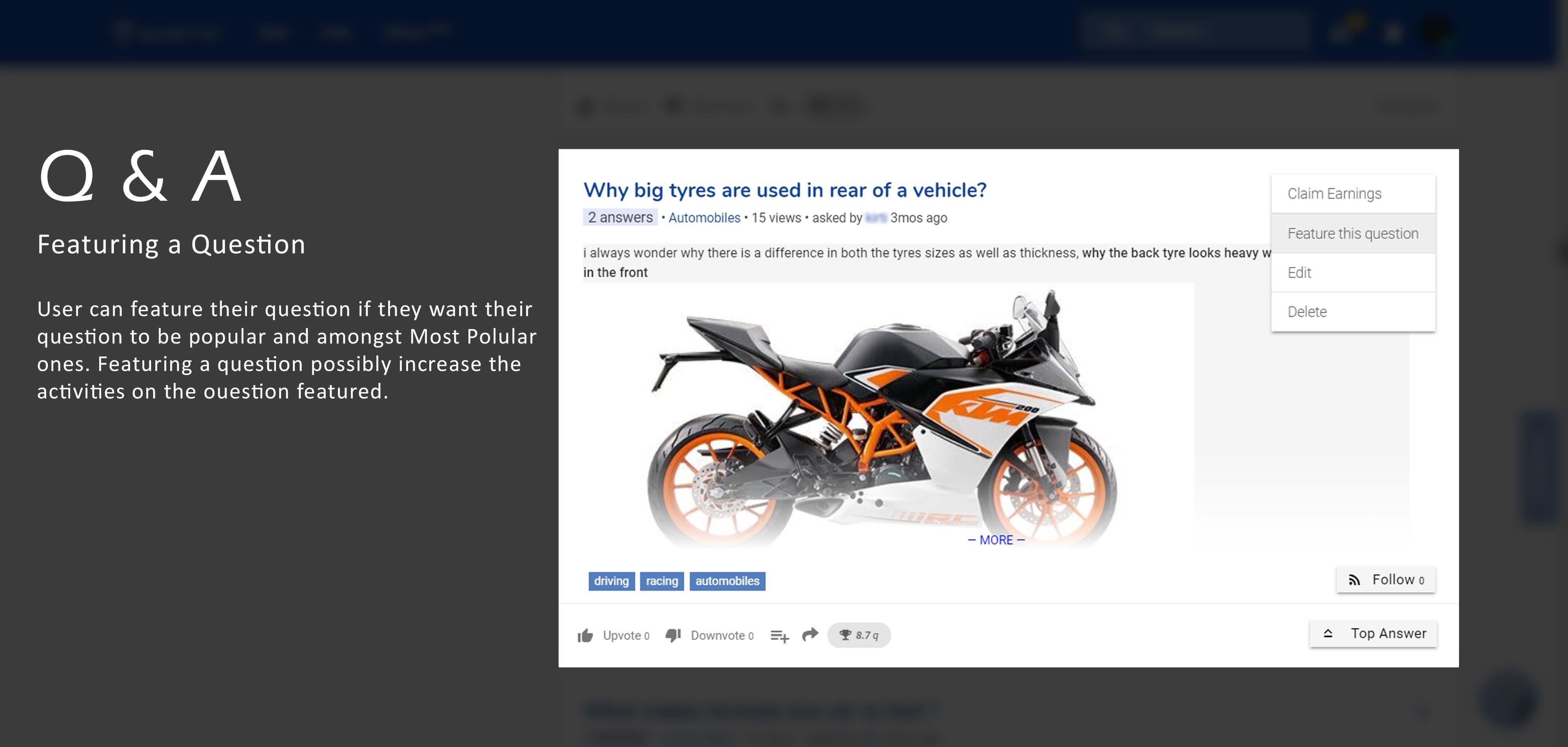Click the add-to-list icon
The height and width of the screenshot is (747, 1568).
[x=779, y=636]
